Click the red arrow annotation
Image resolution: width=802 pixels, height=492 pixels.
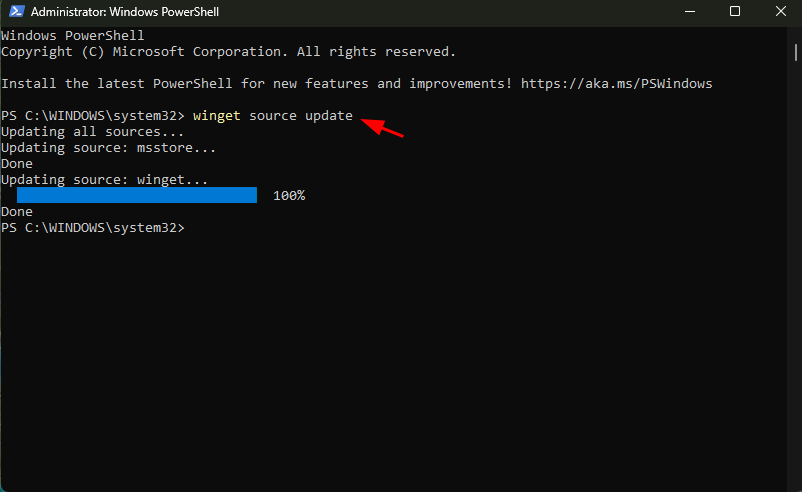(x=382, y=127)
